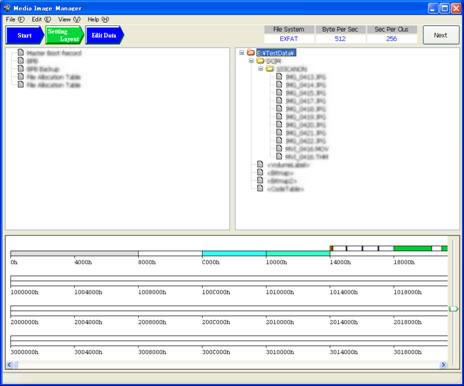Go to the Start step arrow
Viewport: 464px width, 386px height.
25,35
